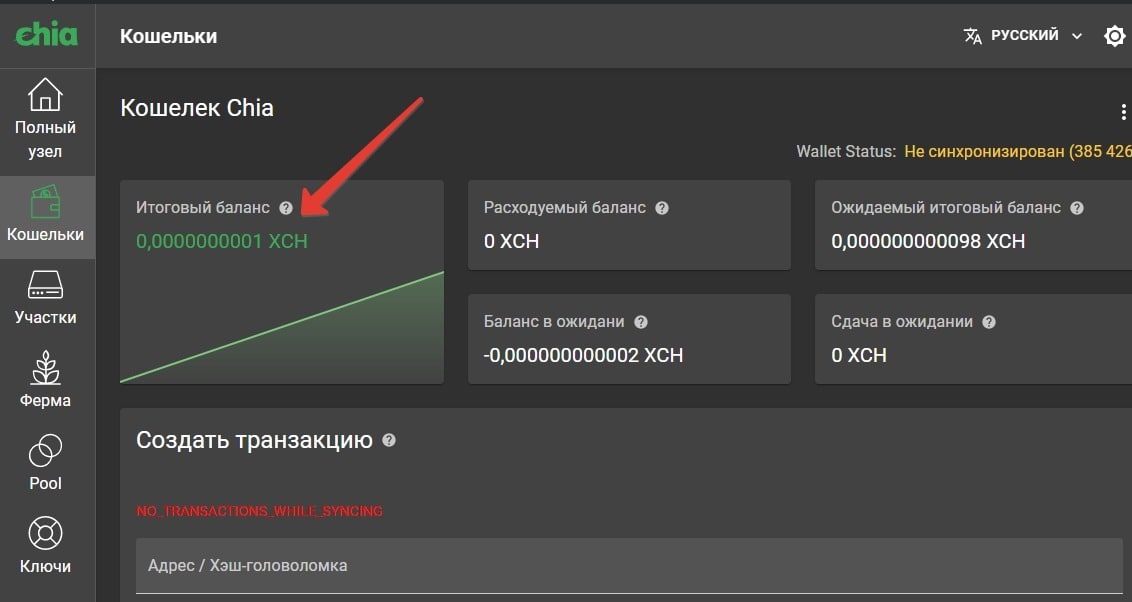Open the Keys (Ключи) section
The image size is (1132, 602).
tap(45, 546)
